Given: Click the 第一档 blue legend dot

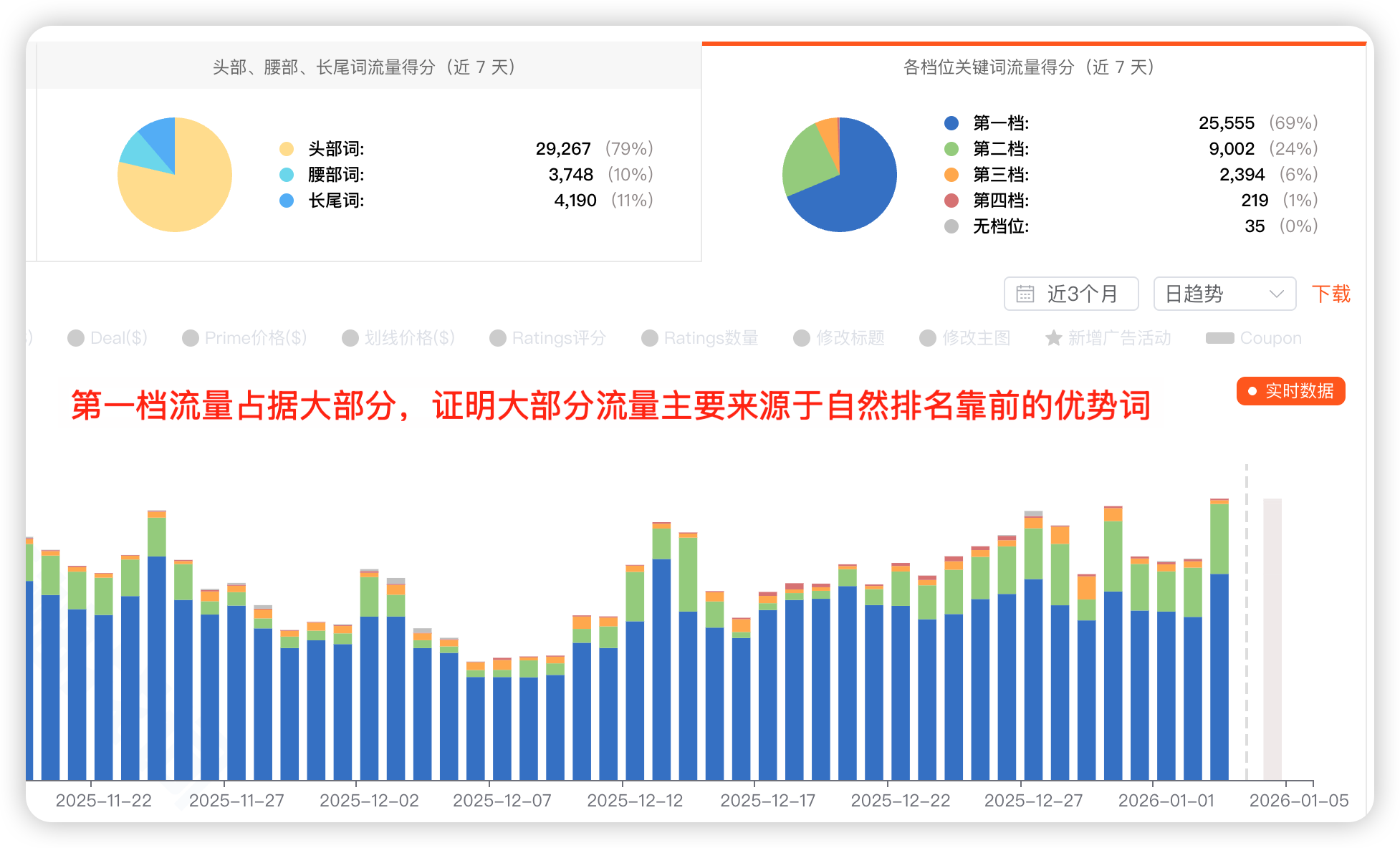Looking at the screenshot, I should tap(951, 123).
